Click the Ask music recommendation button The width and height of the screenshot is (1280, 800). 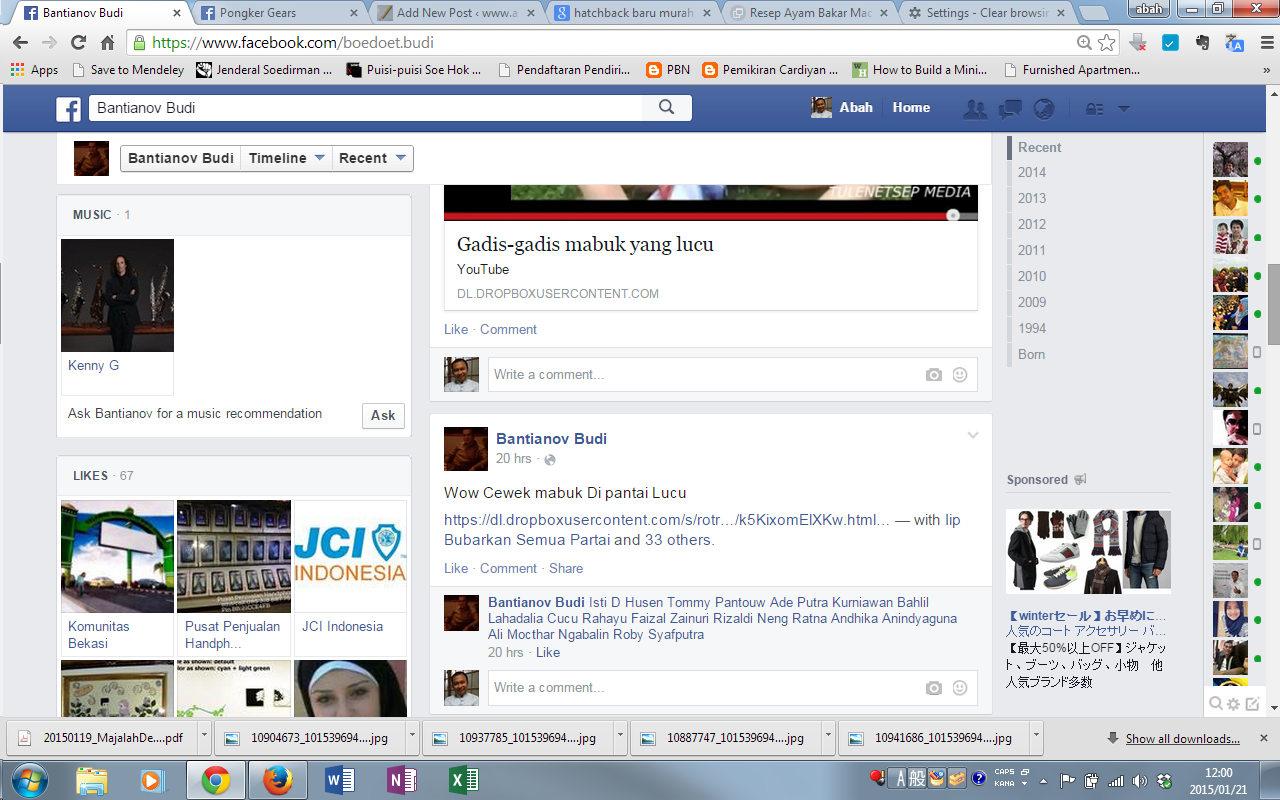click(383, 415)
